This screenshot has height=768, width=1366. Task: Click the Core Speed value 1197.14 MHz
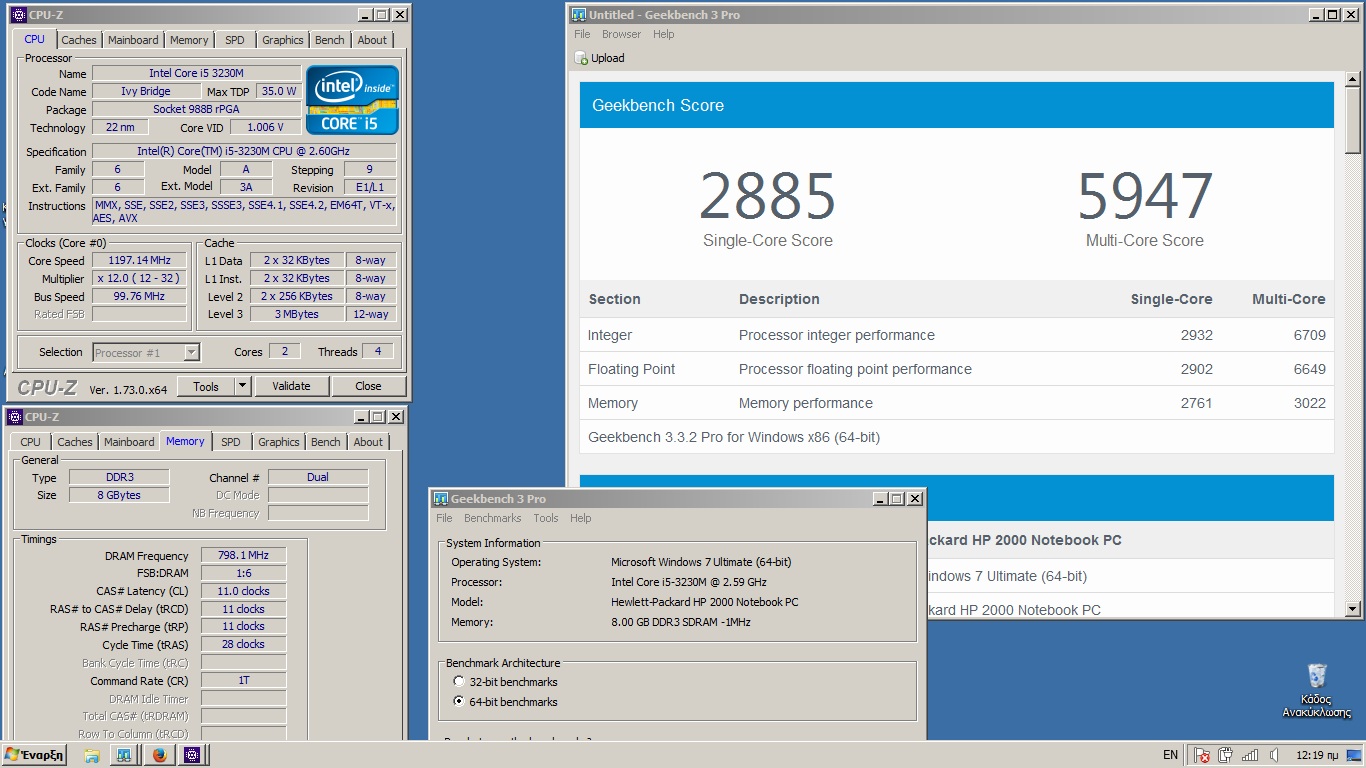click(x=139, y=260)
